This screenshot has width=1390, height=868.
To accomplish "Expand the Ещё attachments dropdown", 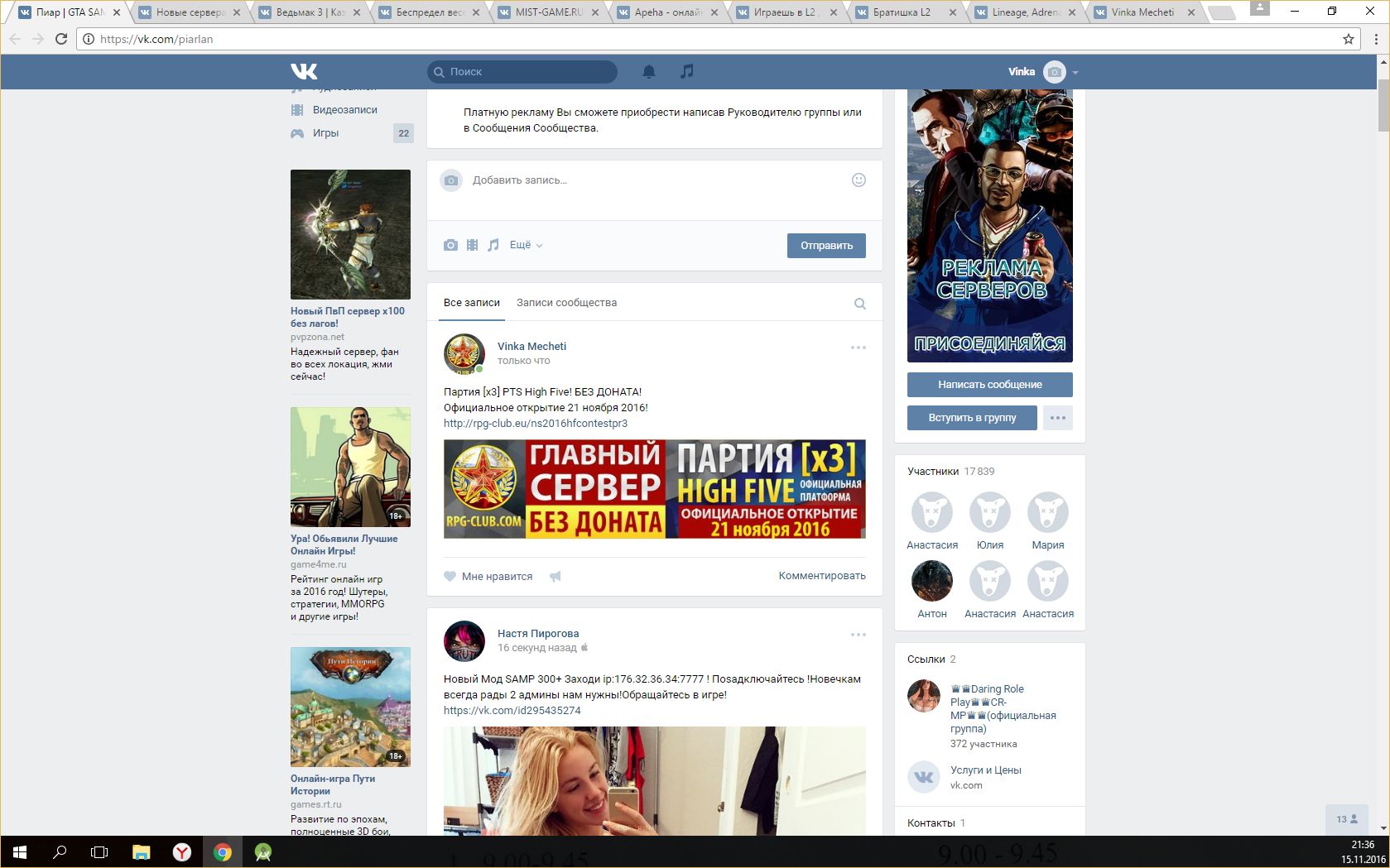I will [x=526, y=245].
